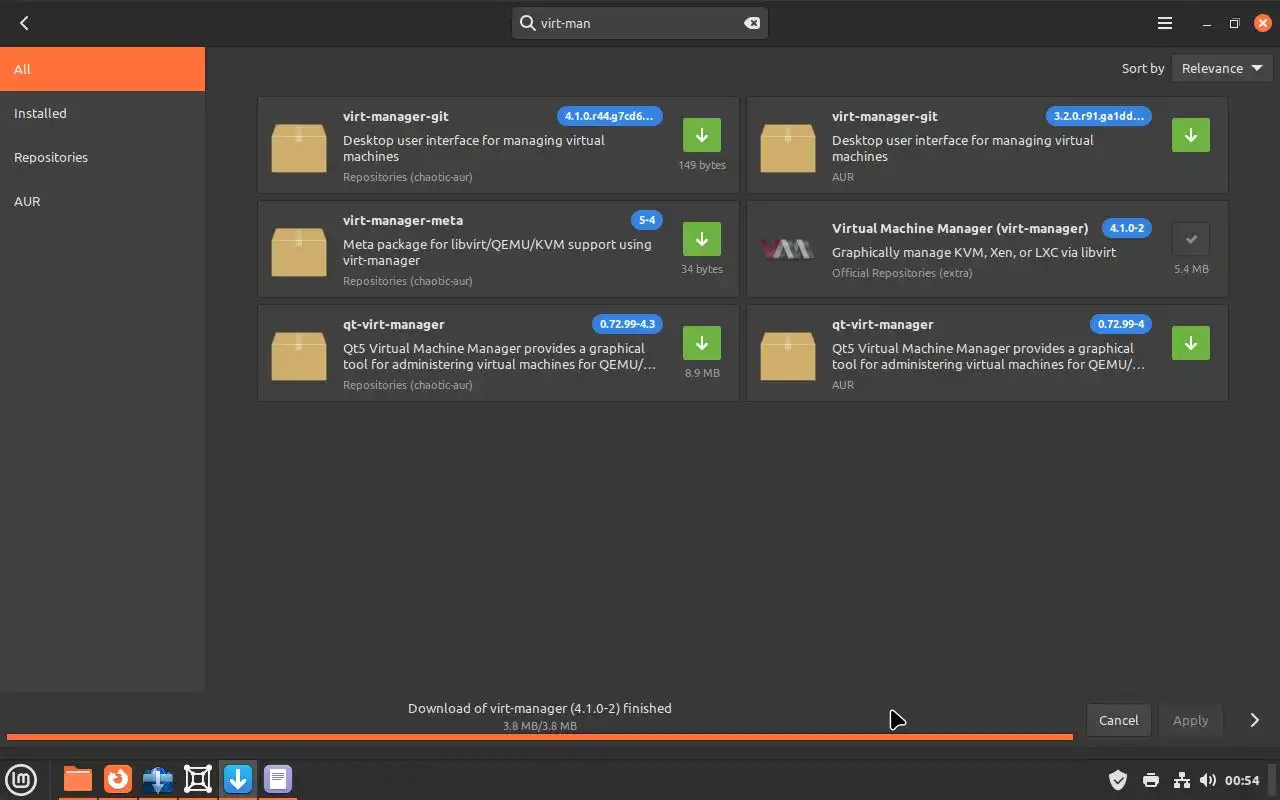Click the Official Repositories (extra) label
This screenshot has height=800, width=1280.
[902, 273]
